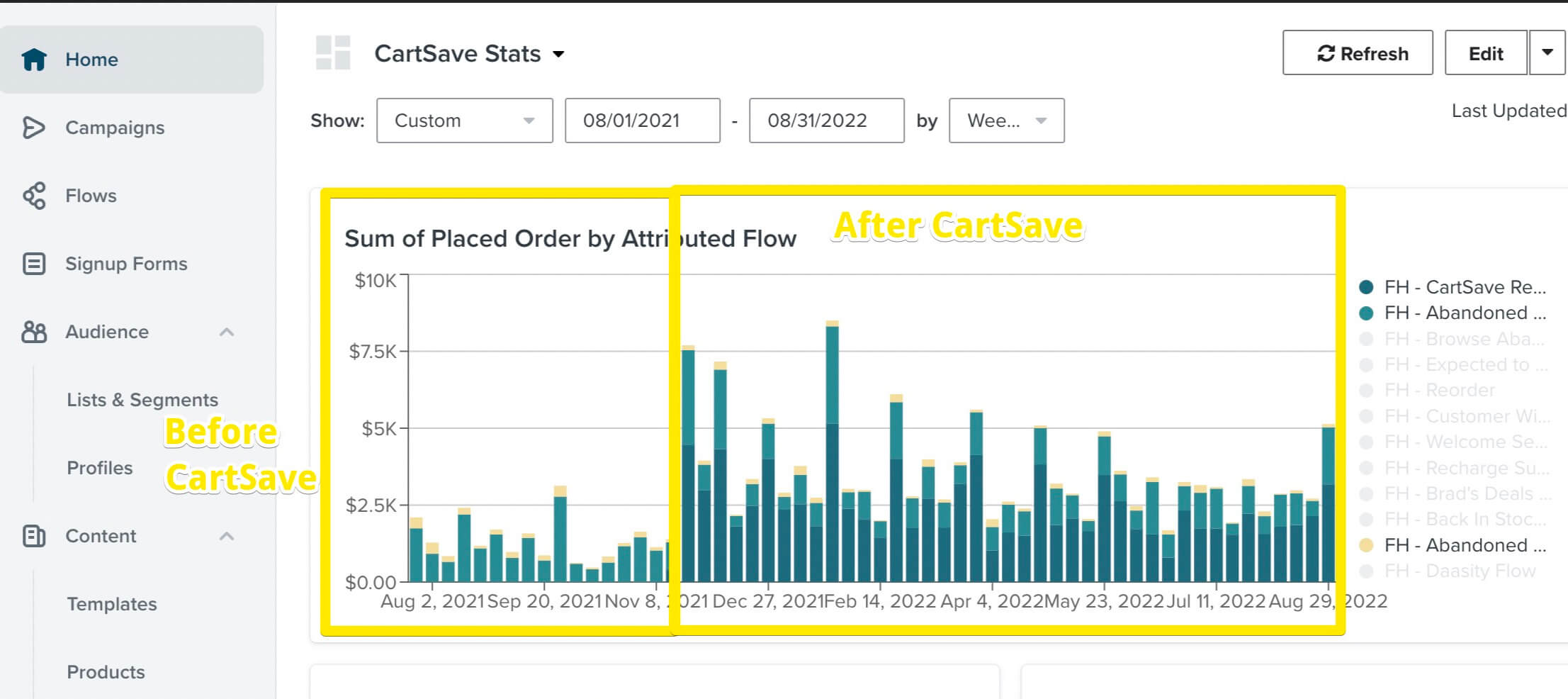Viewport: 1568px width, 699px height.
Task: Open the Wee... grouping interval dropdown
Action: pos(1006,121)
